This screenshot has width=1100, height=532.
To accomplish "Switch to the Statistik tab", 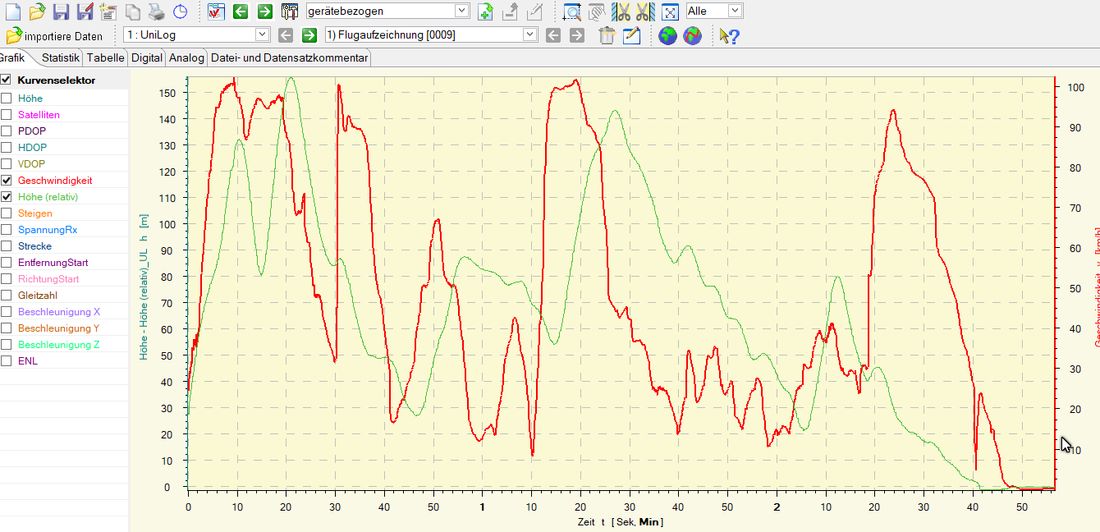I will click(60, 58).
